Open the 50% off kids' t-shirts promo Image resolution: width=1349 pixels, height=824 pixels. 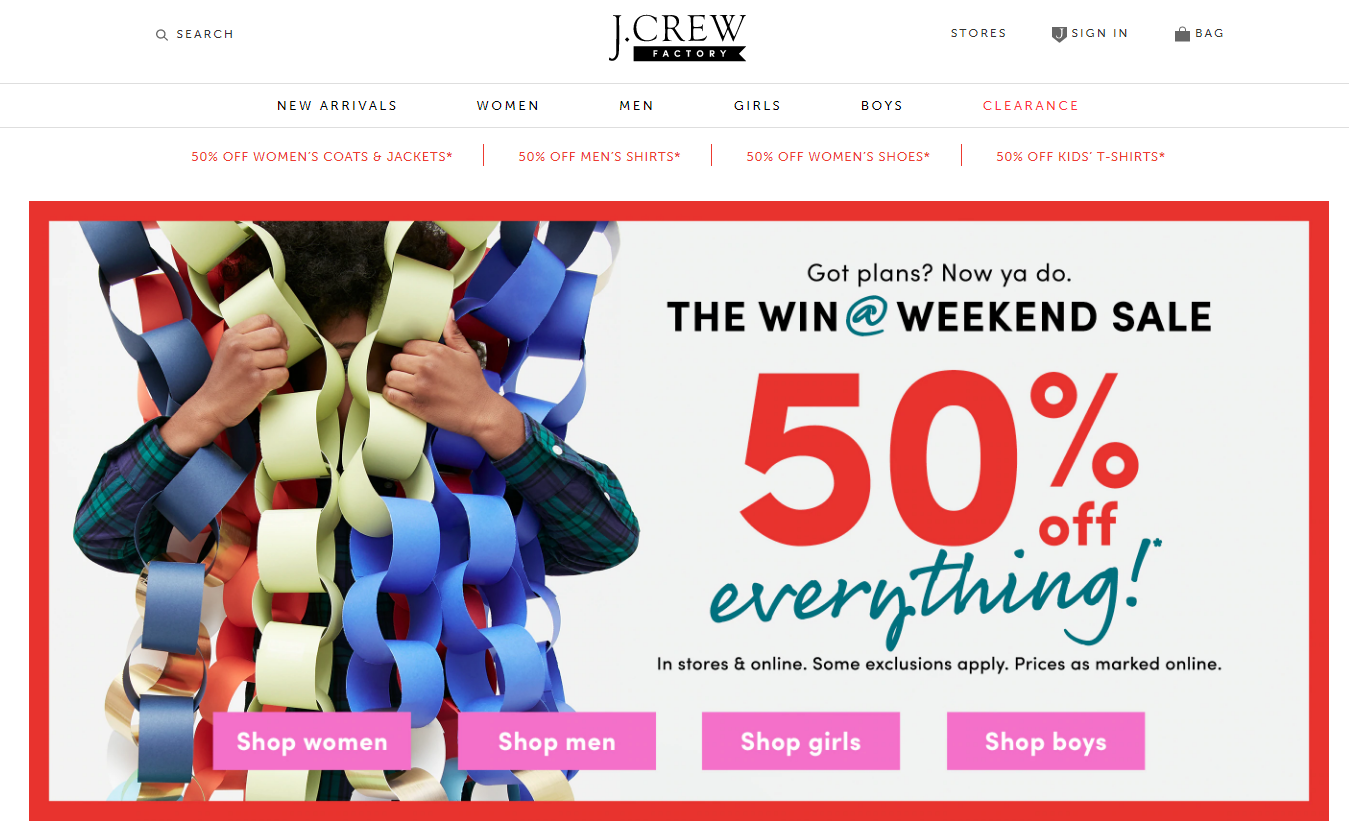click(x=1080, y=157)
